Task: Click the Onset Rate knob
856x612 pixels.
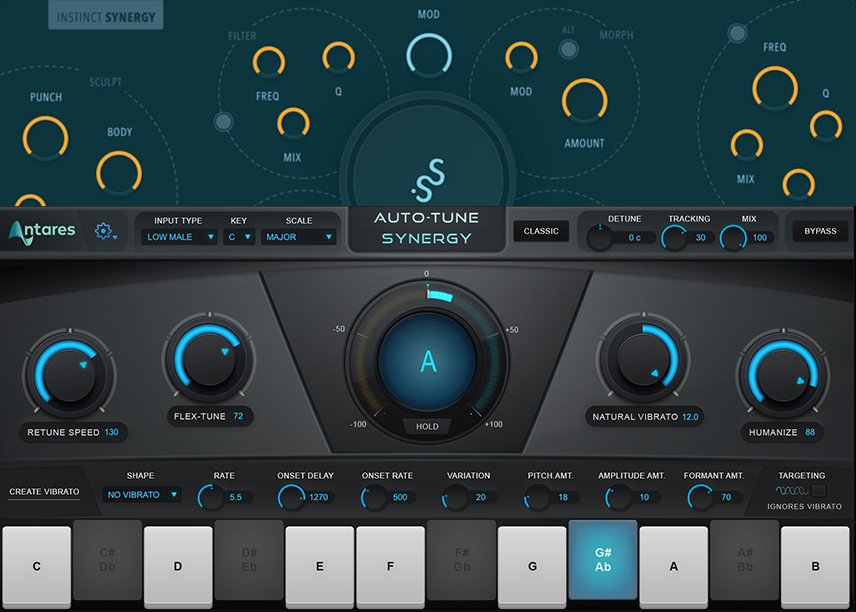Action: 373,497
